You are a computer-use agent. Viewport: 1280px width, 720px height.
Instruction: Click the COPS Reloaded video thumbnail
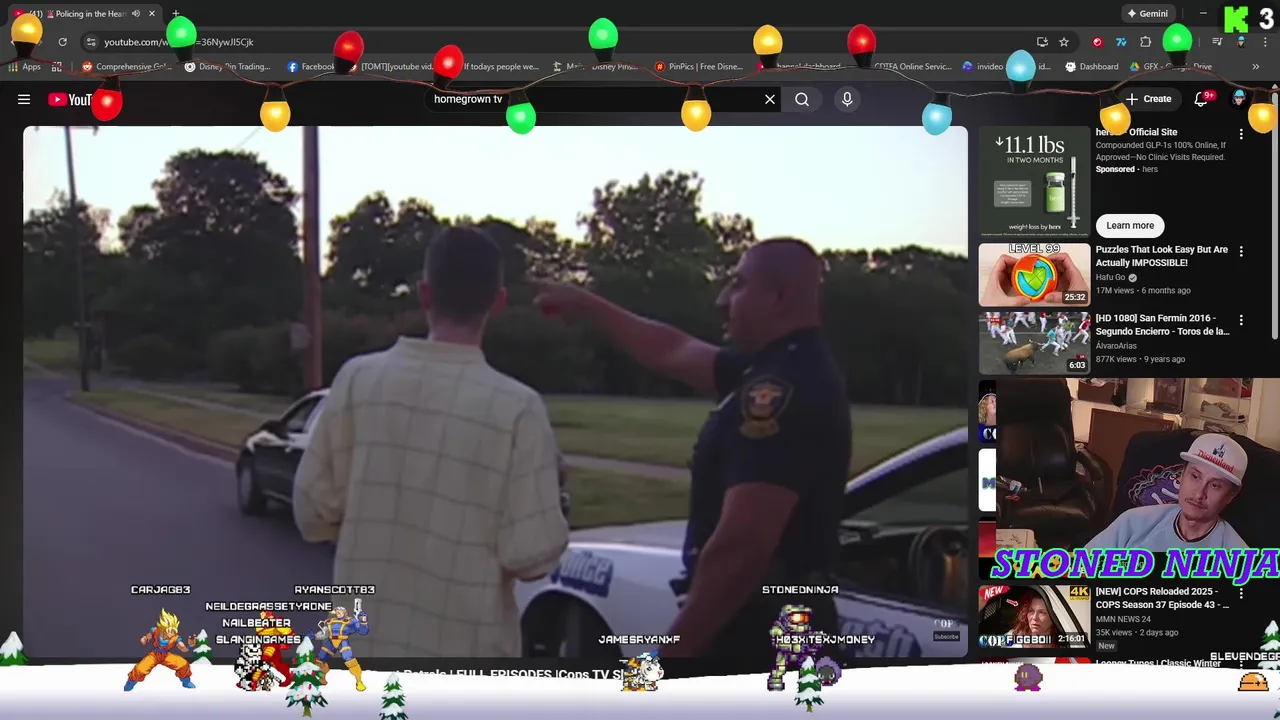1034,616
